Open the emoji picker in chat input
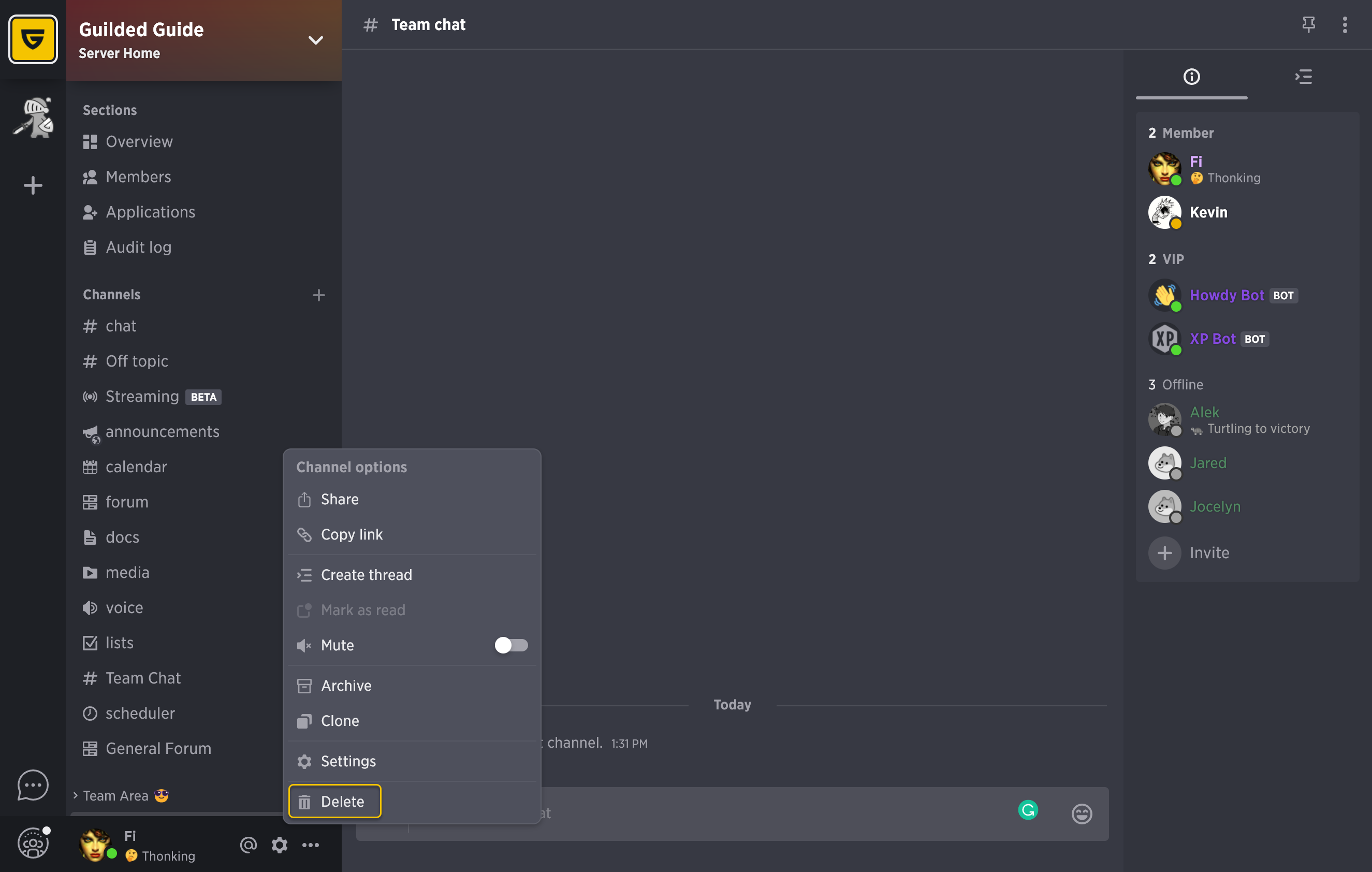Viewport: 1372px width, 872px height. coord(1082,812)
